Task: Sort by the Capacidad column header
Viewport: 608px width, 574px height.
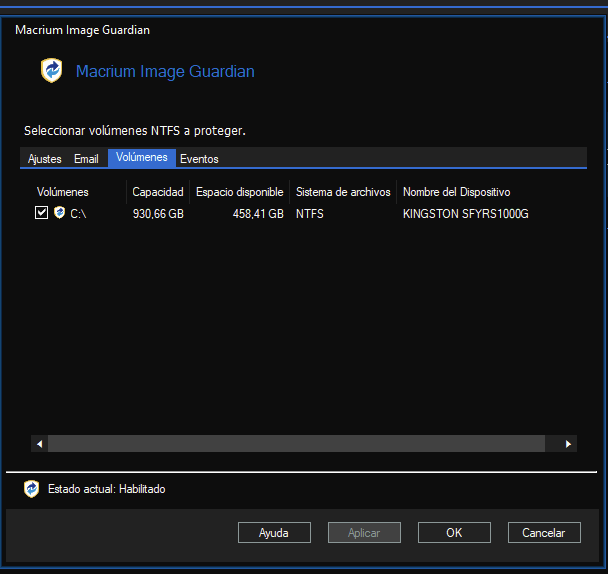Action: pos(158,192)
